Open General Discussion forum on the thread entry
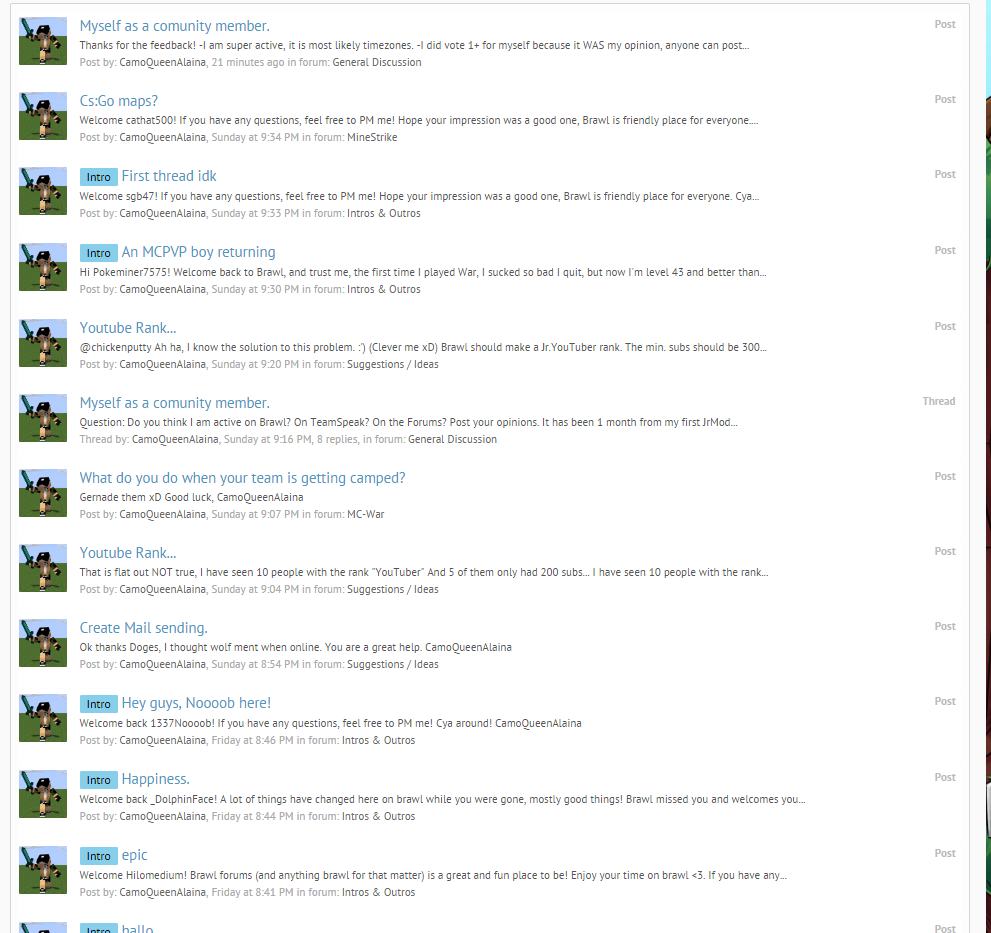This screenshot has height=933, width=991. (453, 439)
